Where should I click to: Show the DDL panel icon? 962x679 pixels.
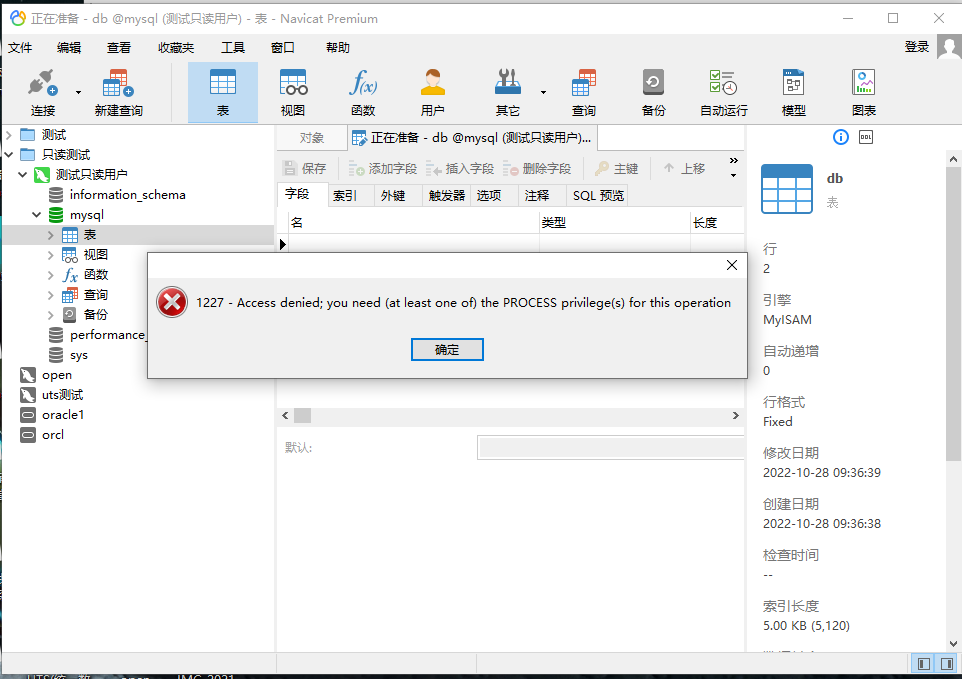(866, 137)
